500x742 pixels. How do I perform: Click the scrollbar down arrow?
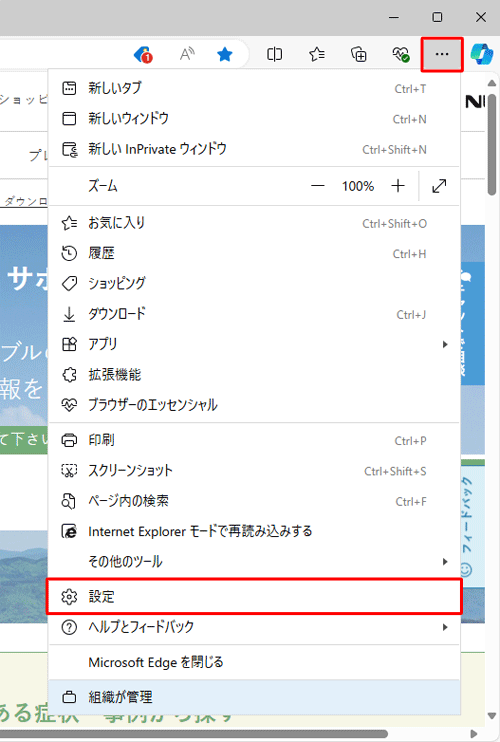[492, 716]
